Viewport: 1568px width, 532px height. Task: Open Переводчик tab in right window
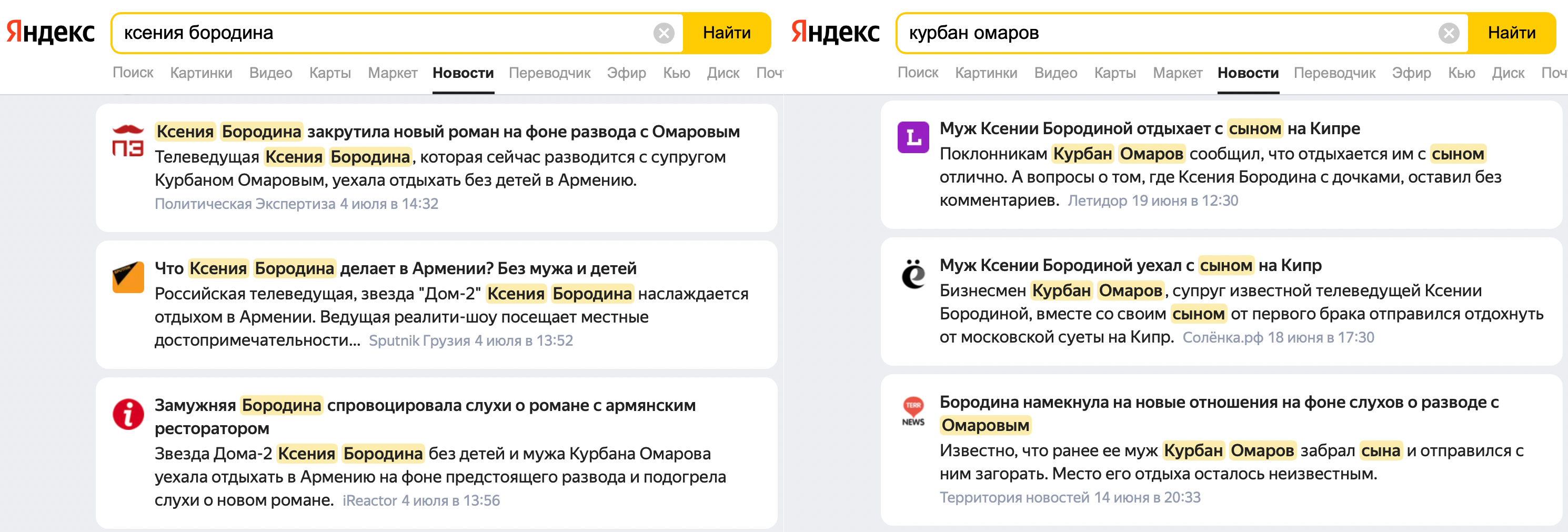tap(1335, 73)
